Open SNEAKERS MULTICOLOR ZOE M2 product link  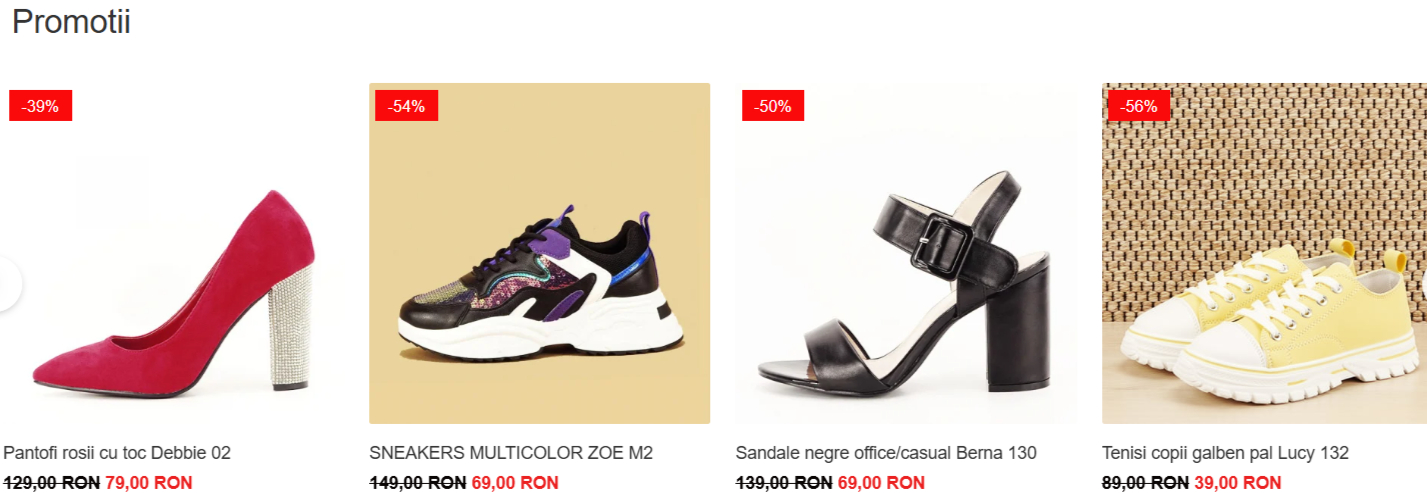[511, 453]
